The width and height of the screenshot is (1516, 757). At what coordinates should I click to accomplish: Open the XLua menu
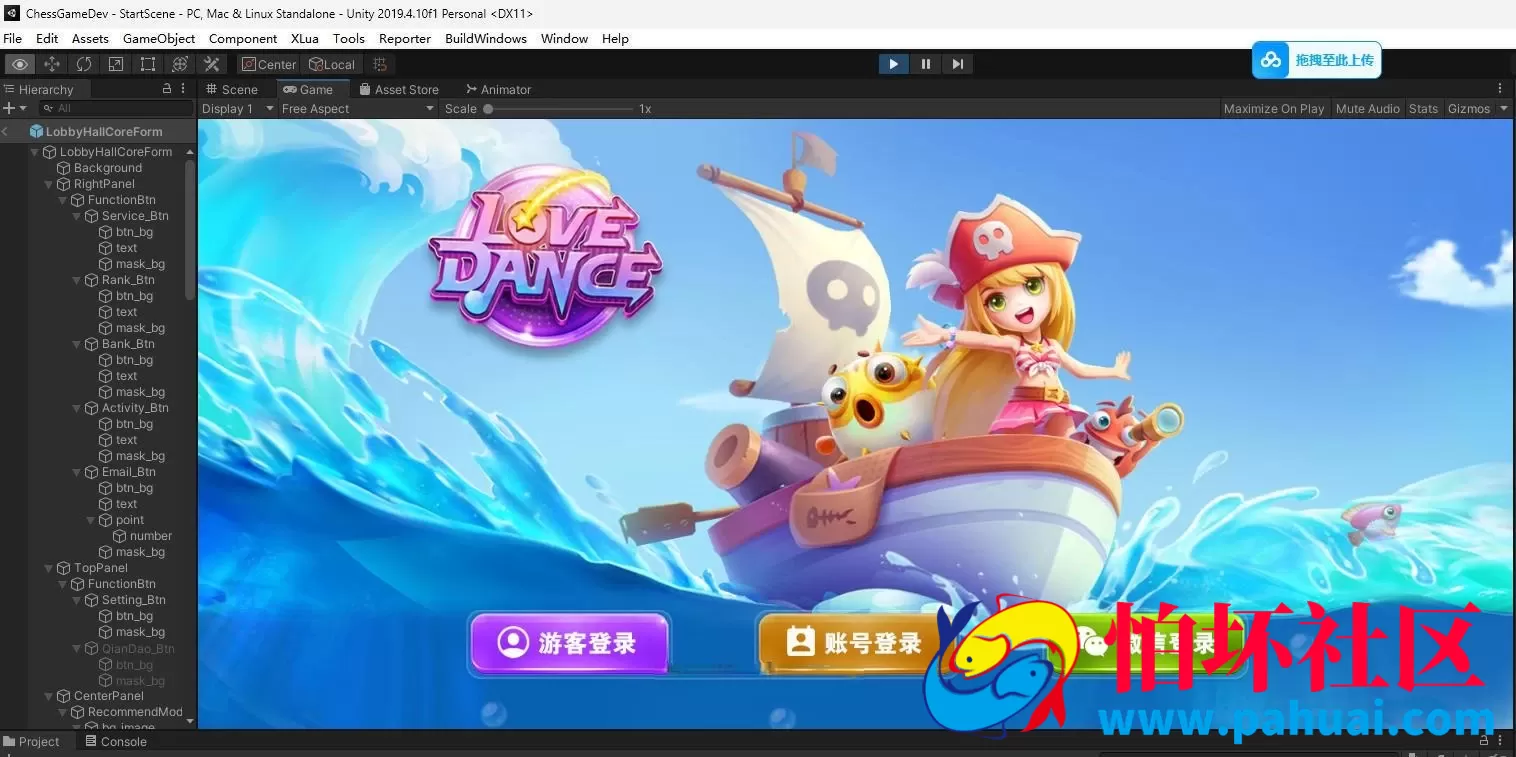tap(305, 38)
